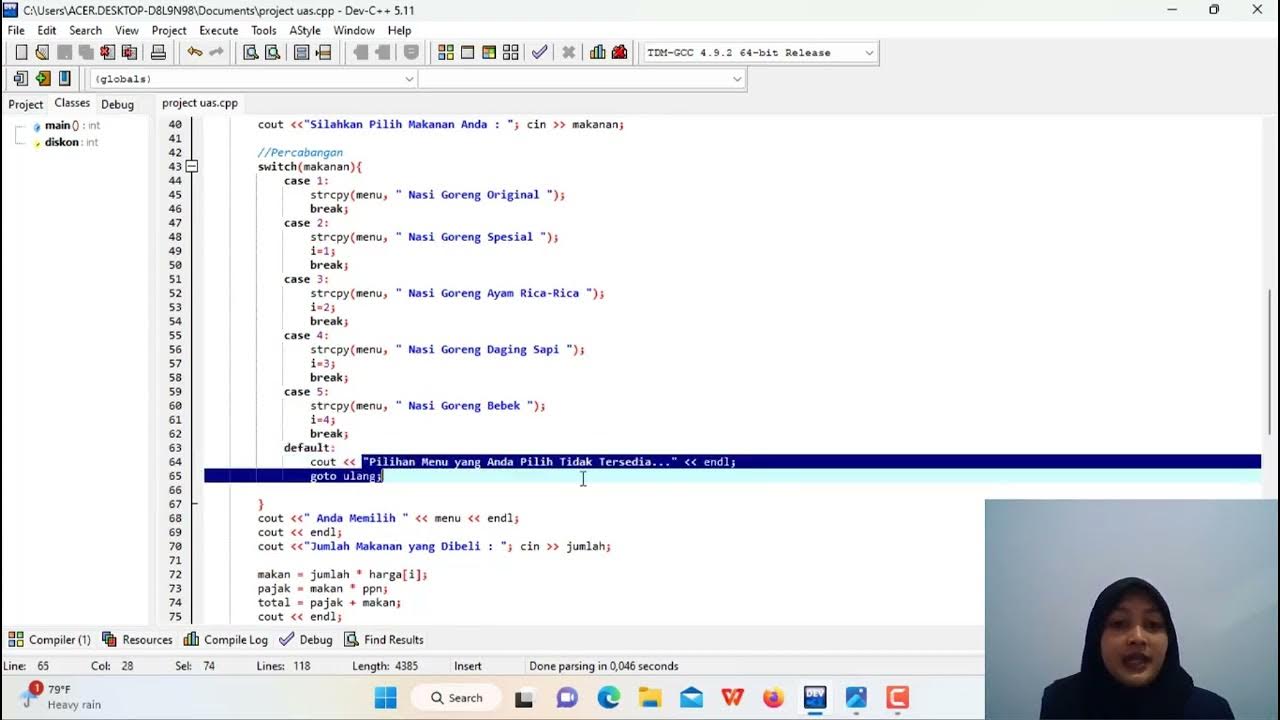Select diskon : int in class browser

tap(65, 142)
